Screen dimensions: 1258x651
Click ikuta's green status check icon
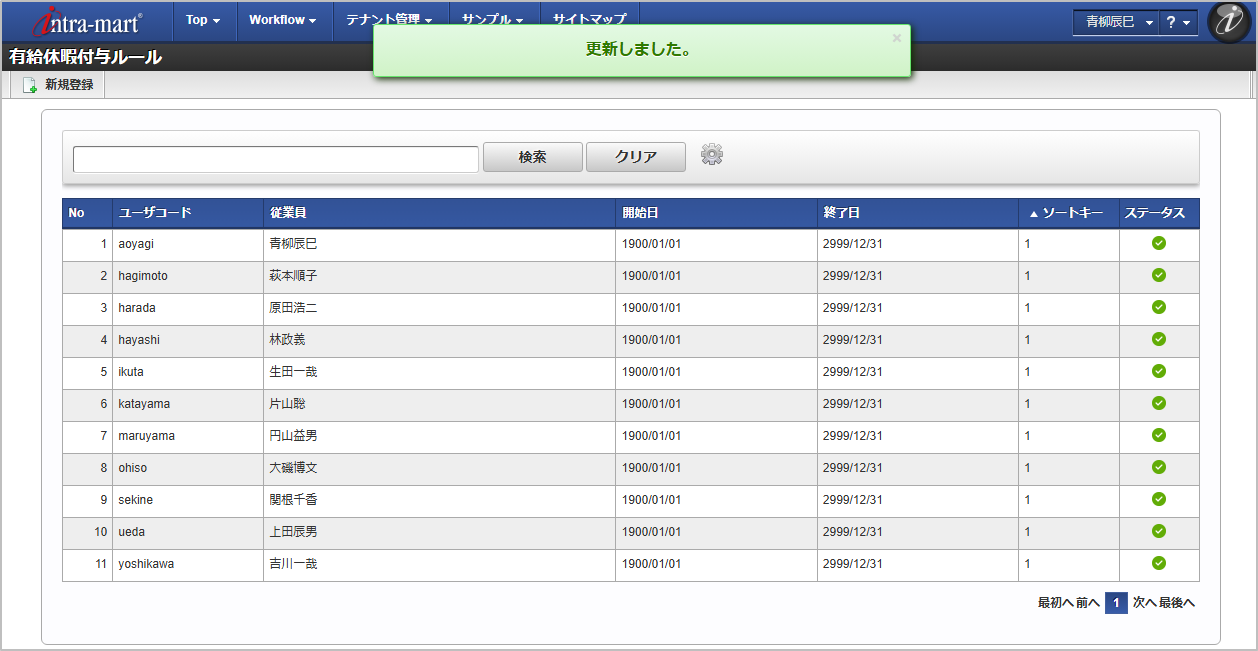pyautogui.click(x=1159, y=371)
